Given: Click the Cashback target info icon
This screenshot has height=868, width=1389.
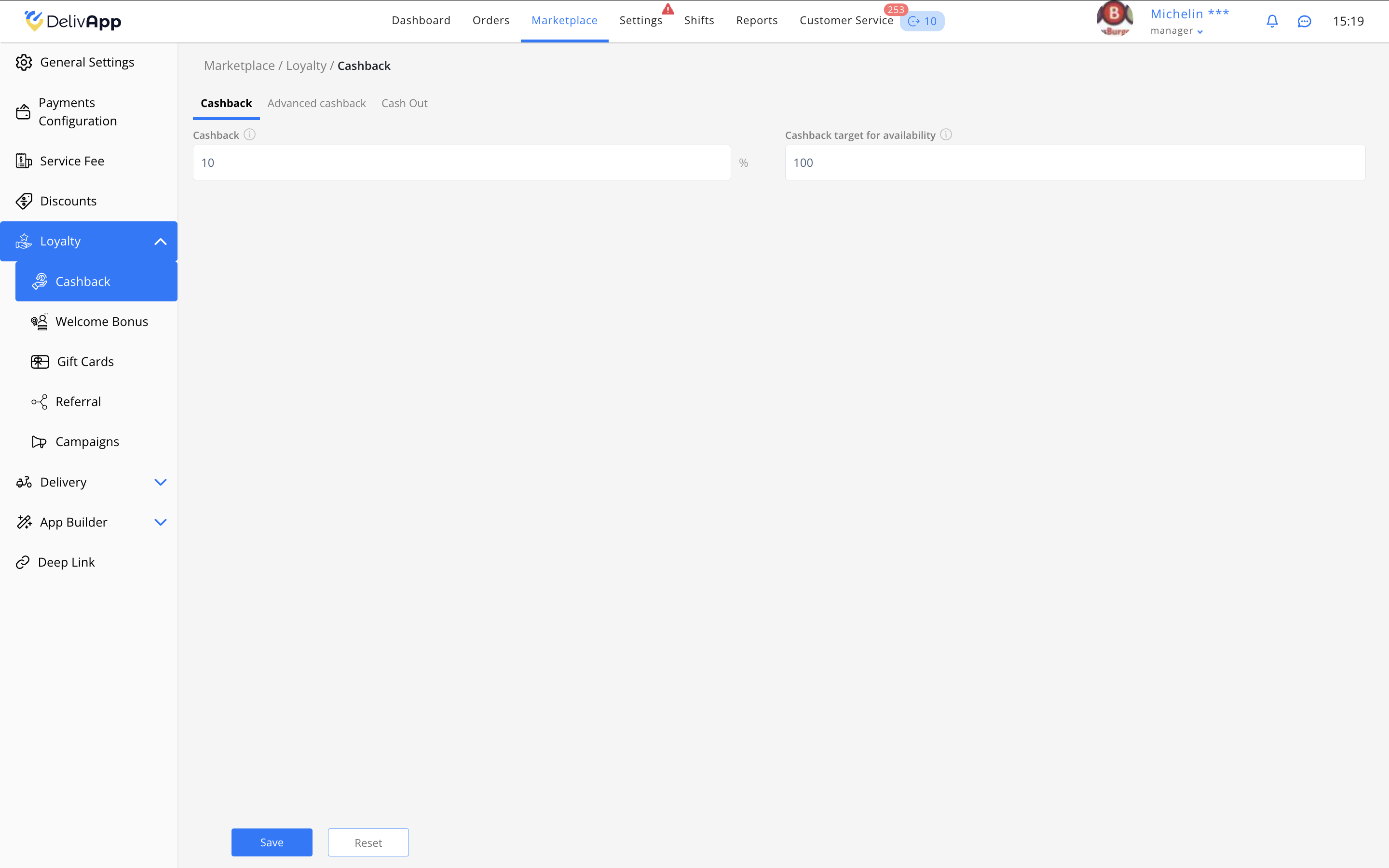Looking at the screenshot, I should (946, 135).
